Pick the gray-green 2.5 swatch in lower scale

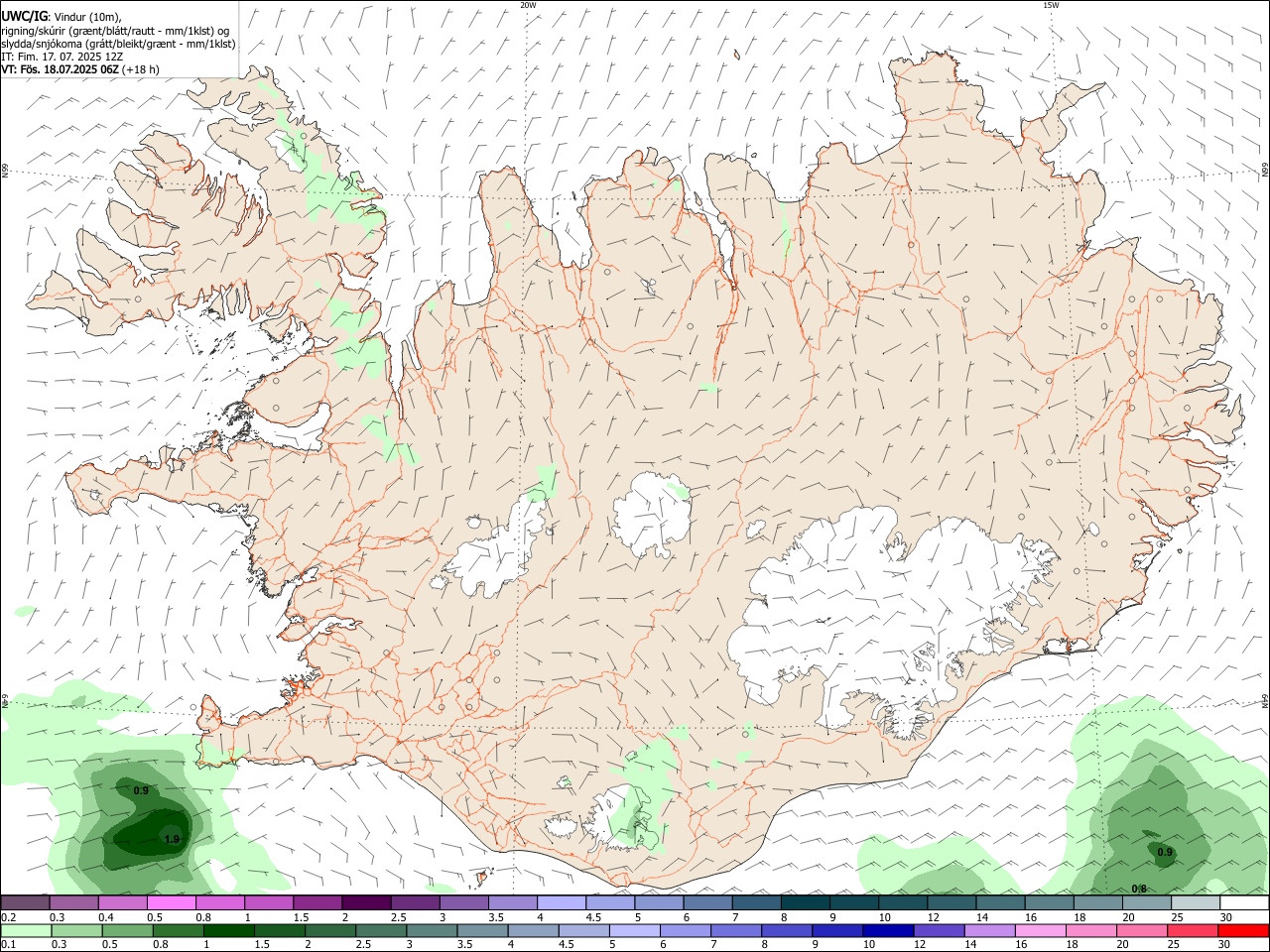pyautogui.click(x=380, y=930)
